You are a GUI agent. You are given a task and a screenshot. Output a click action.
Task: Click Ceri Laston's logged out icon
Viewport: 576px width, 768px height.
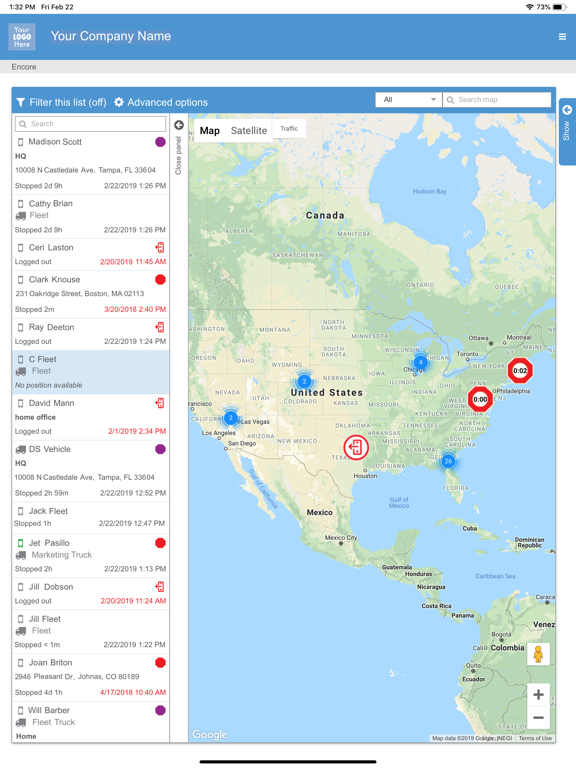160,247
